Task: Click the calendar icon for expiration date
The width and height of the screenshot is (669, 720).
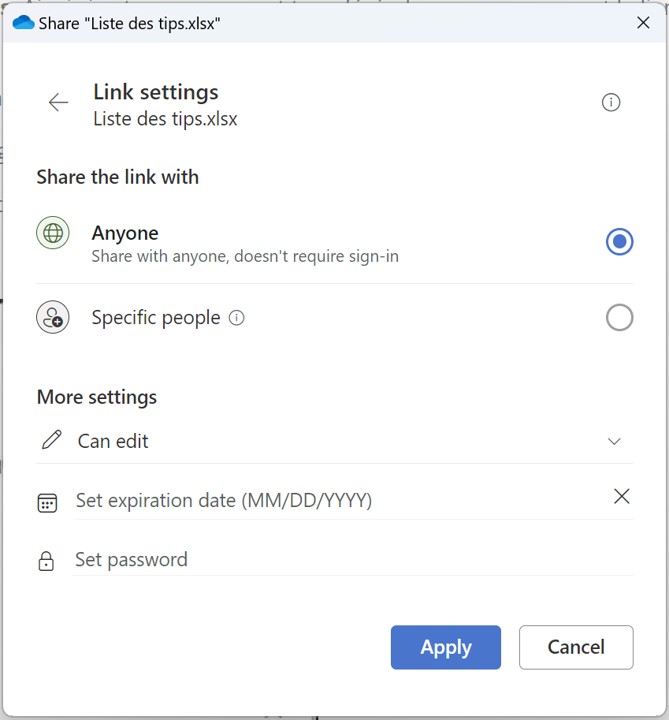Action: pyautogui.click(x=47, y=502)
